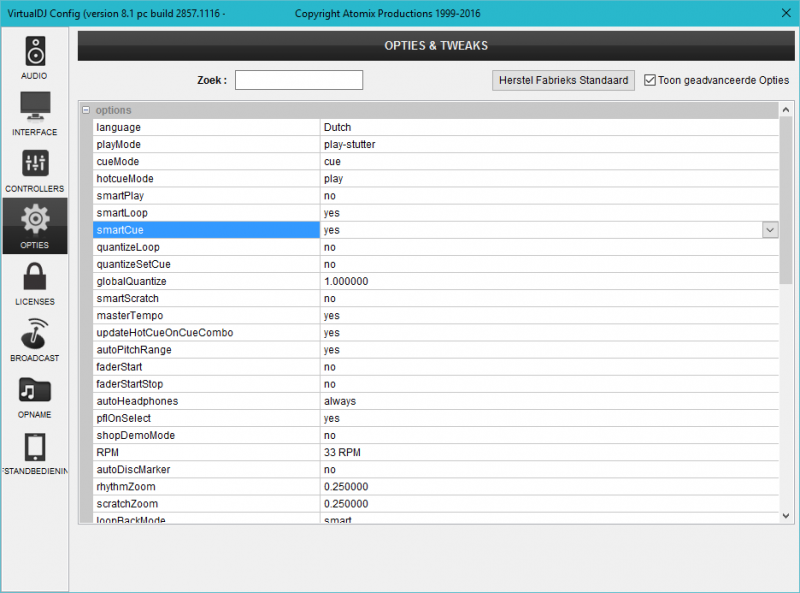This screenshot has height=593, width=800.
Task: Select the RPM option name
Action: [x=108, y=453]
